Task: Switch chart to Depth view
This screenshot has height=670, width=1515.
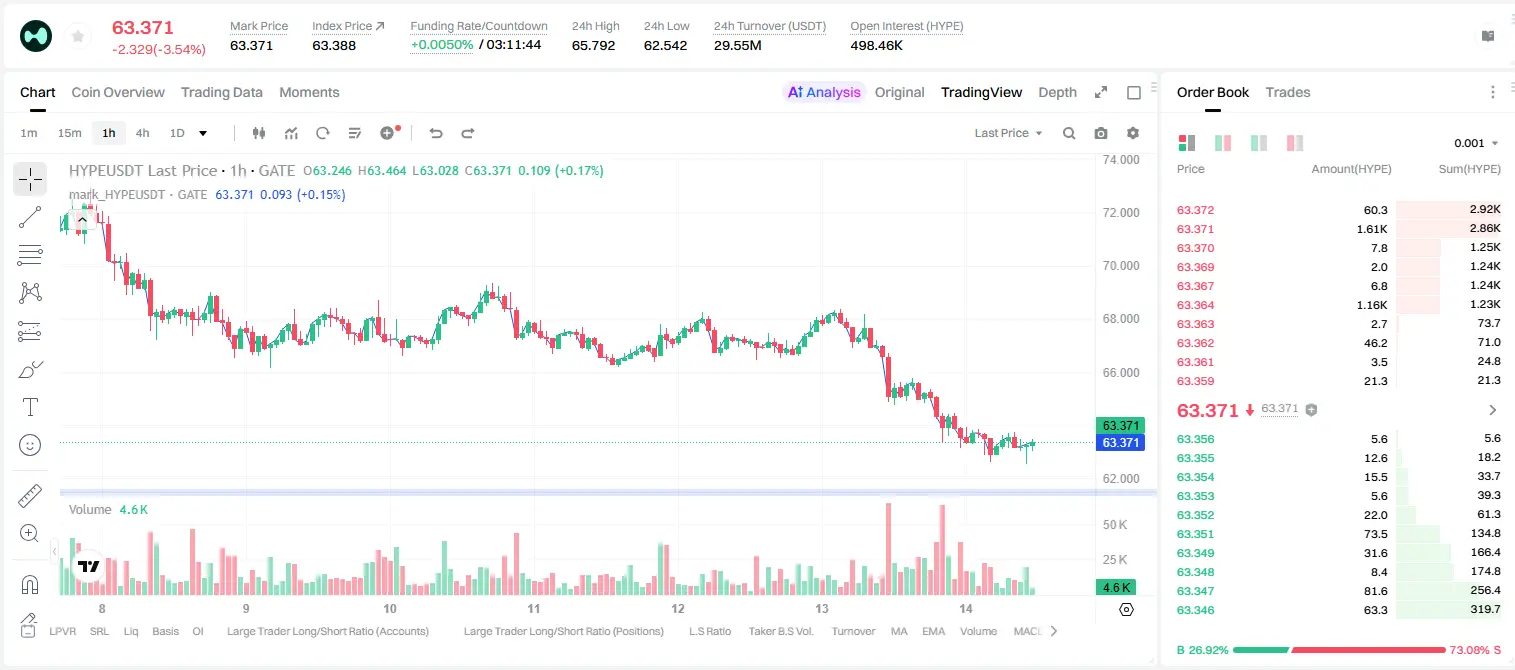Action: coord(1057,92)
